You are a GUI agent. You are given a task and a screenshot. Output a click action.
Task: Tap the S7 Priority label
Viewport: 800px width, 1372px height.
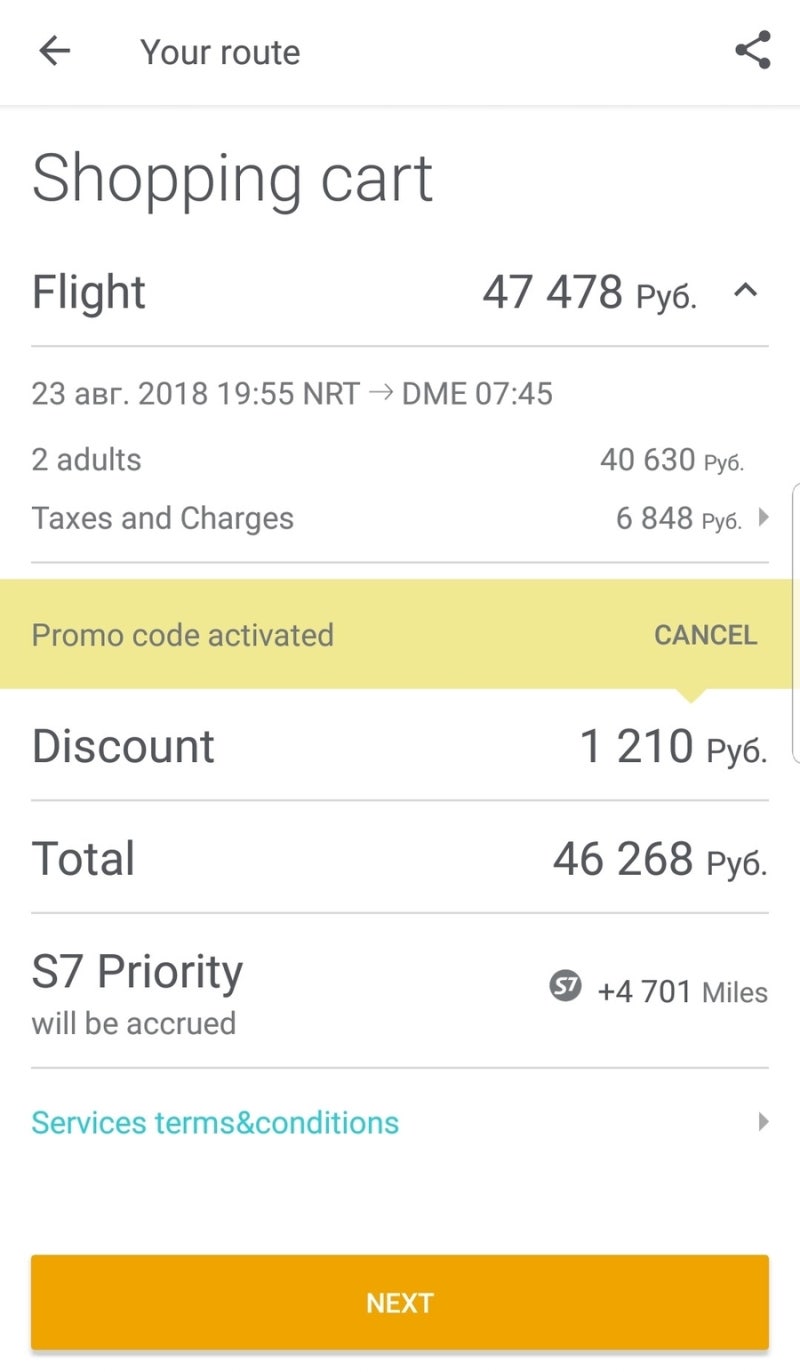coord(137,972)
